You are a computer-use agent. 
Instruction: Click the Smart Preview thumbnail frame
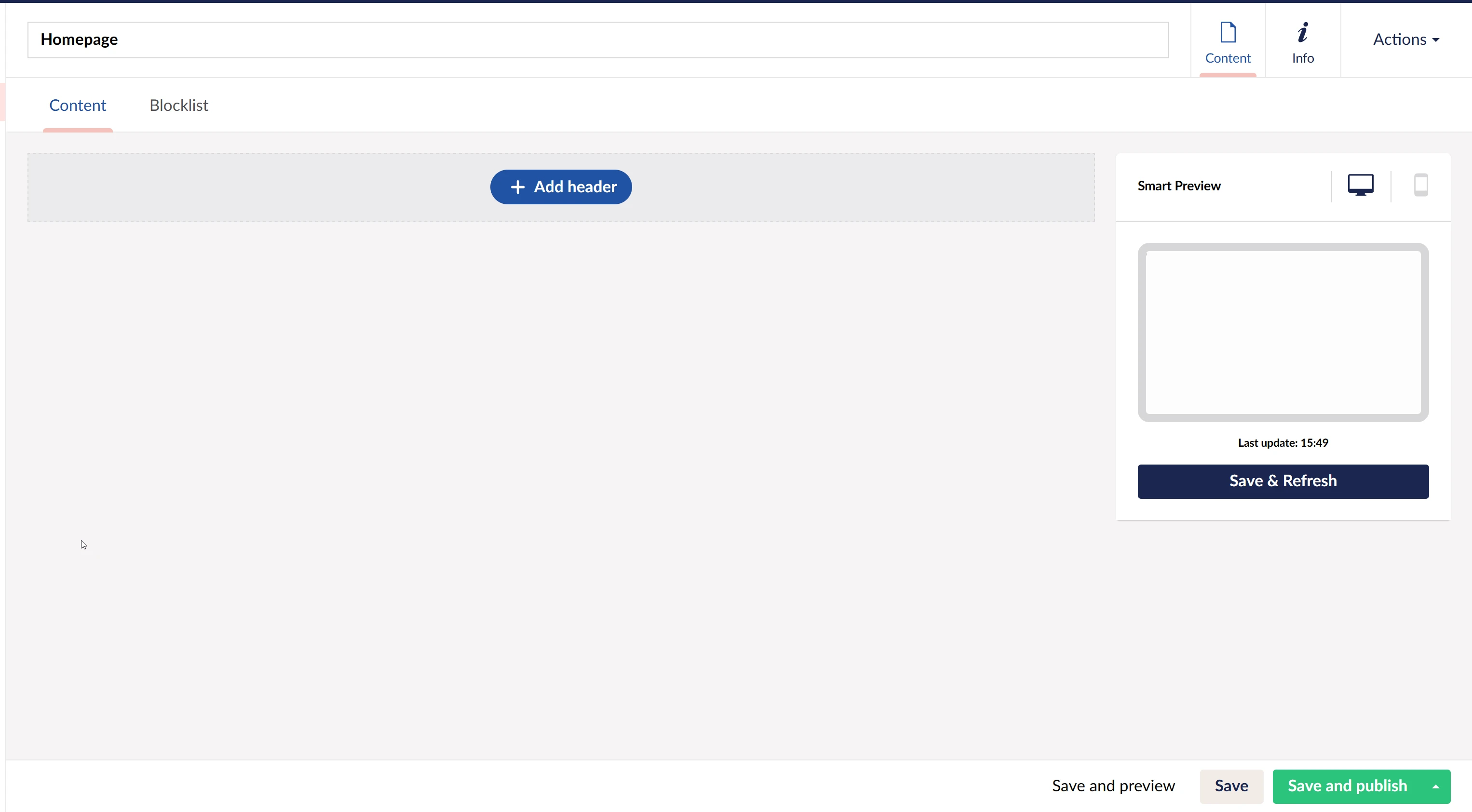point(1283,333)
